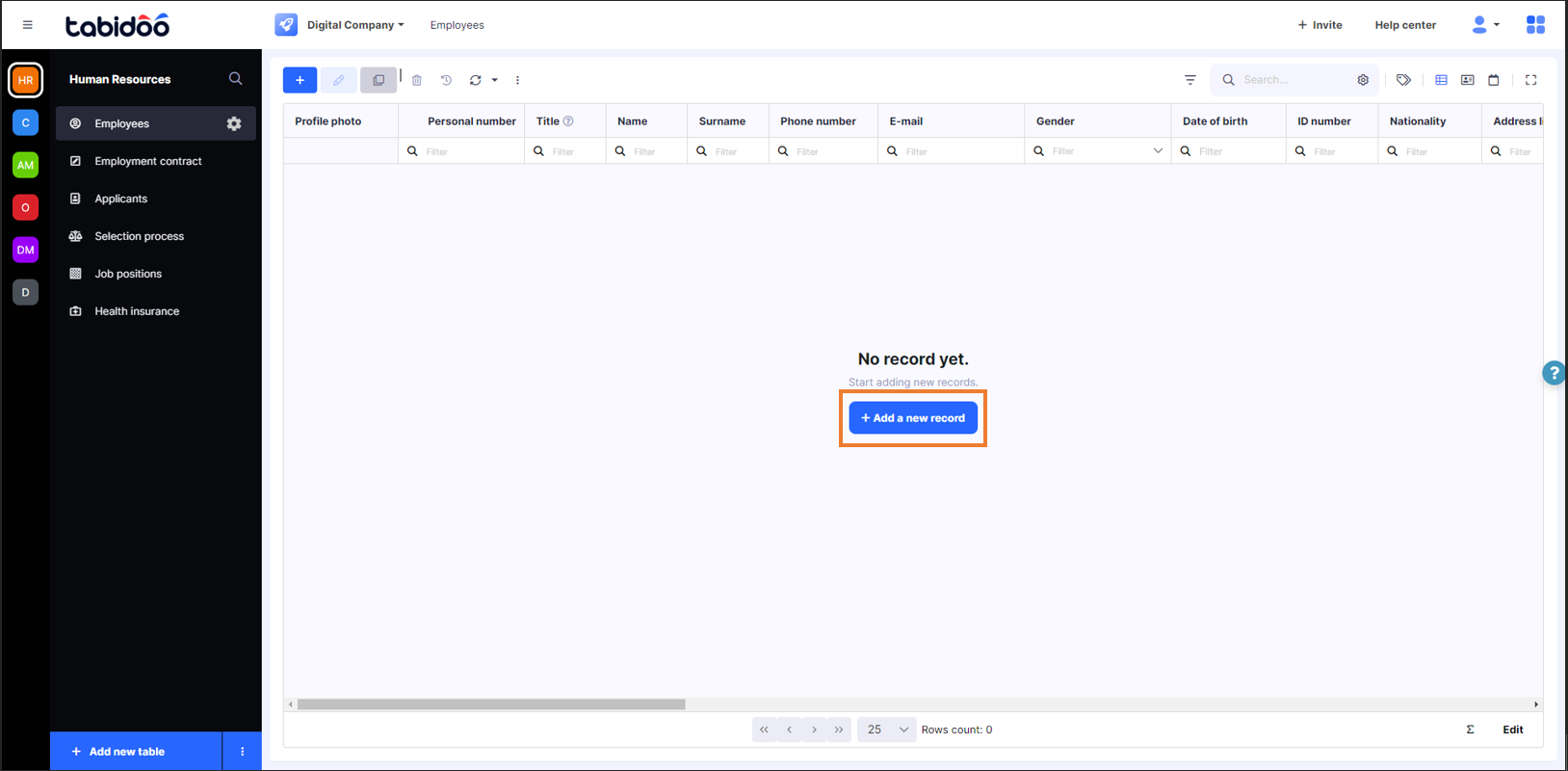Click Add new table button
Screen dimensions: 1568x771
(136, 752)
